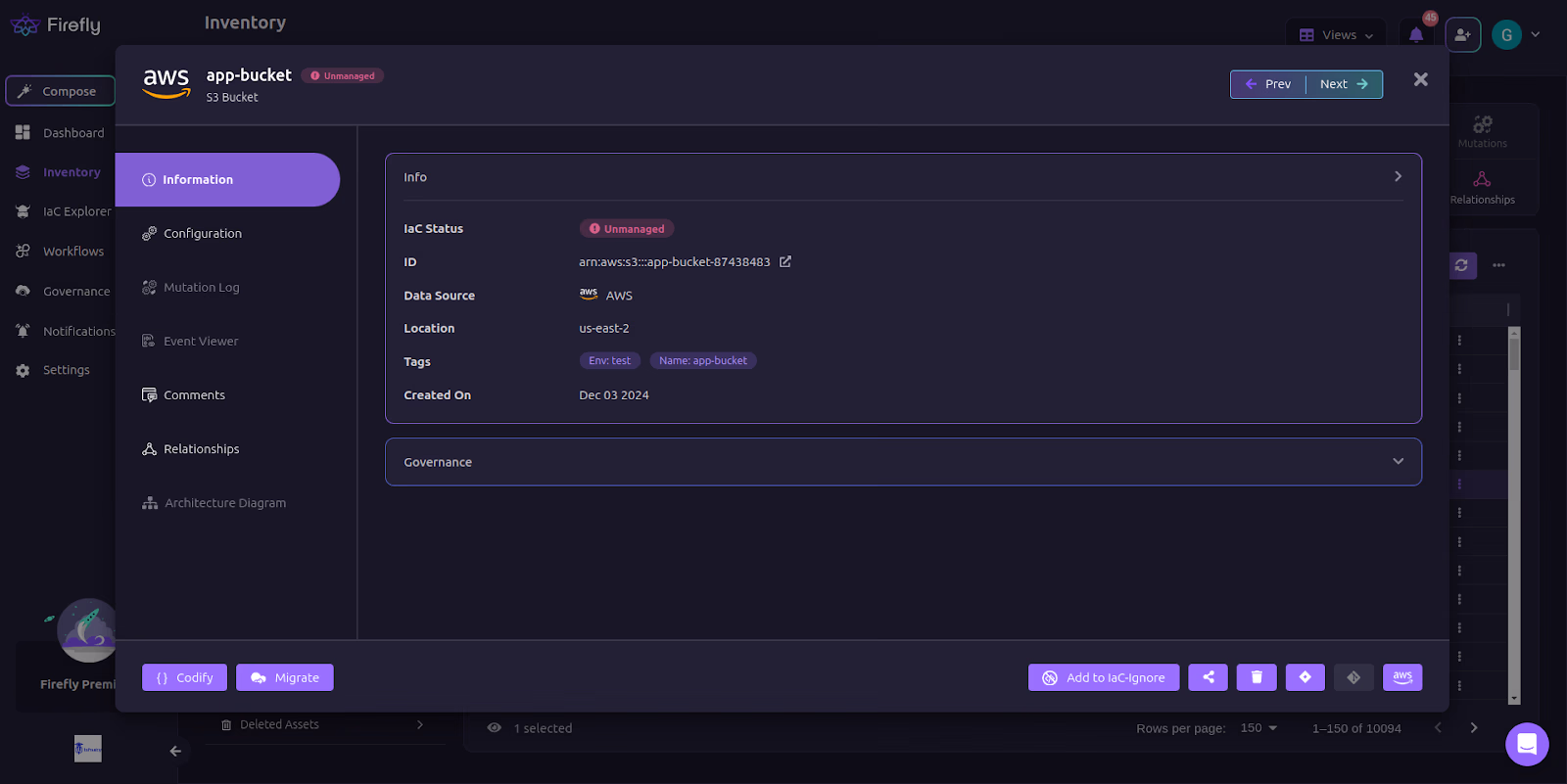
Task: Go to previous page of inventory
Action: [x=1438, y=728]
